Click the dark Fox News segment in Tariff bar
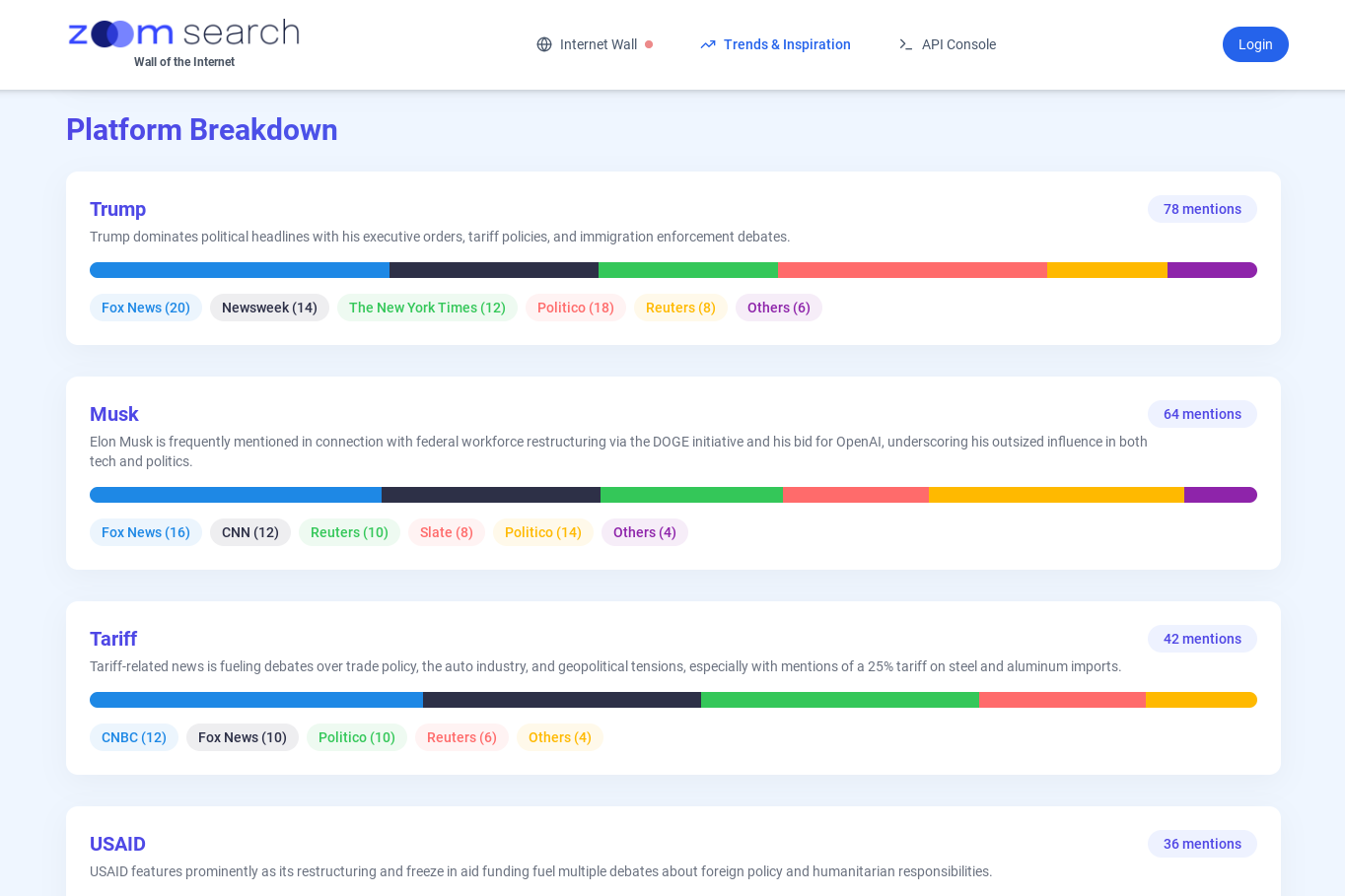 pos(562,700)
